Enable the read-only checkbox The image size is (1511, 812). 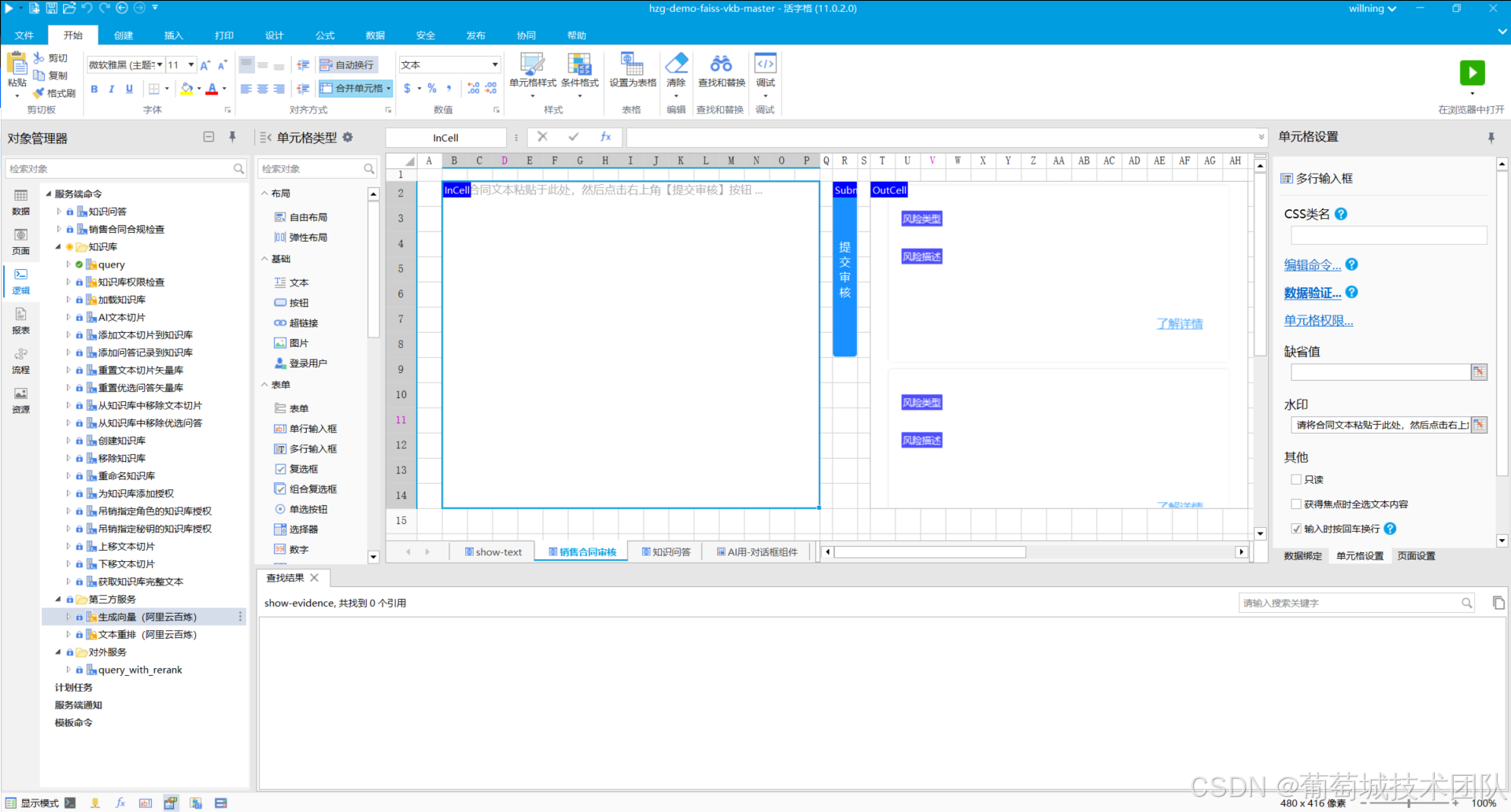1295,479
